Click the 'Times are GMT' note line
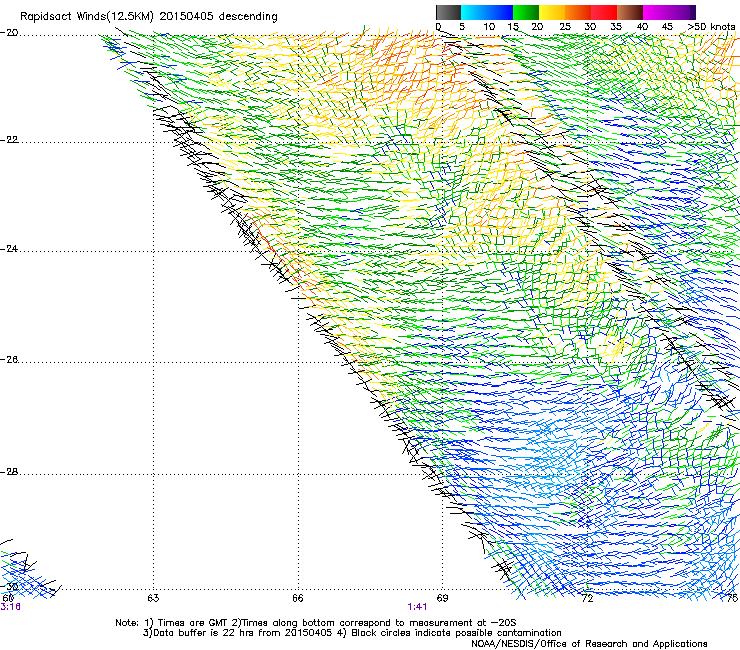The width and height of the screenshot is (740, 650). click(316, 623)
